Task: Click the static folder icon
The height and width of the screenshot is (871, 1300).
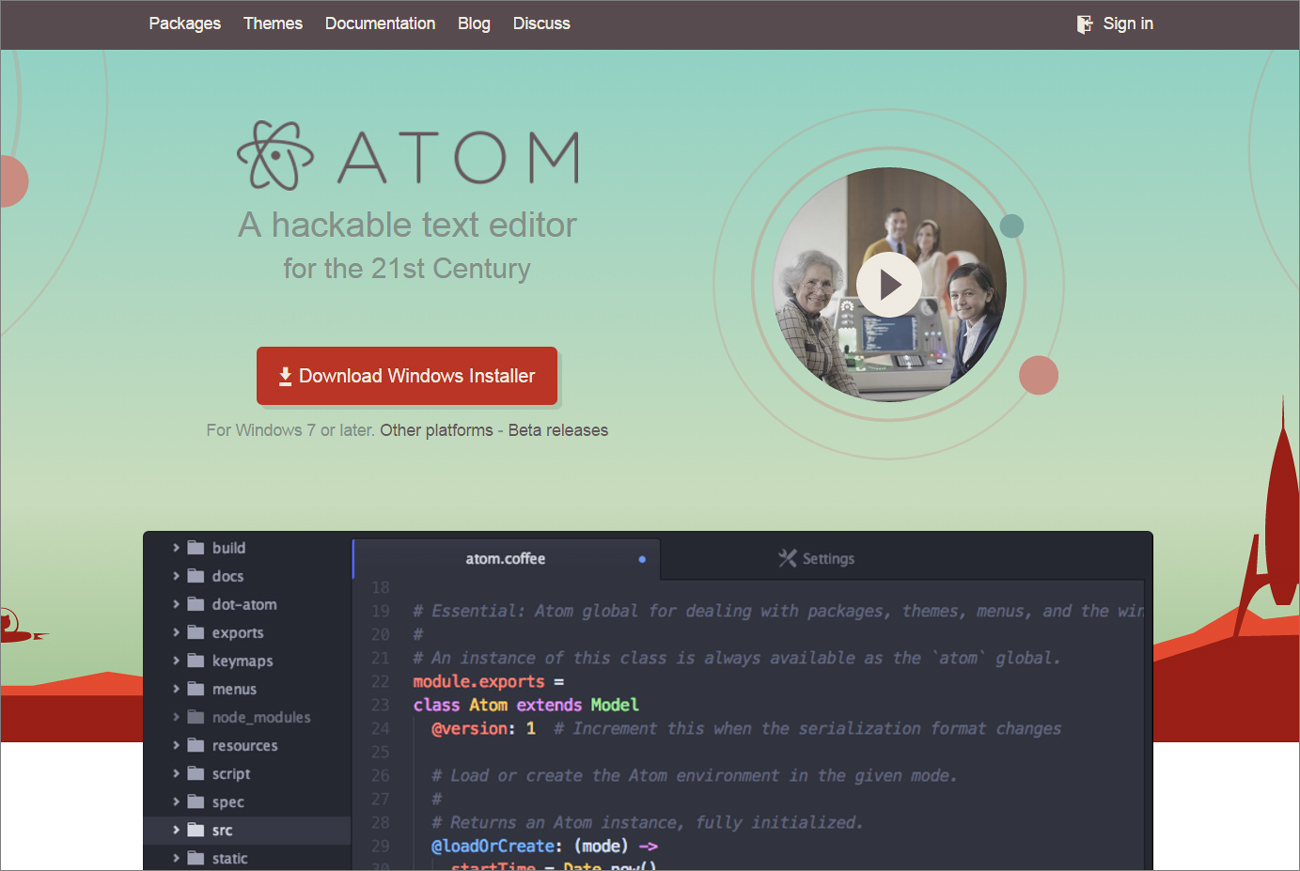Action: (195, 858)
